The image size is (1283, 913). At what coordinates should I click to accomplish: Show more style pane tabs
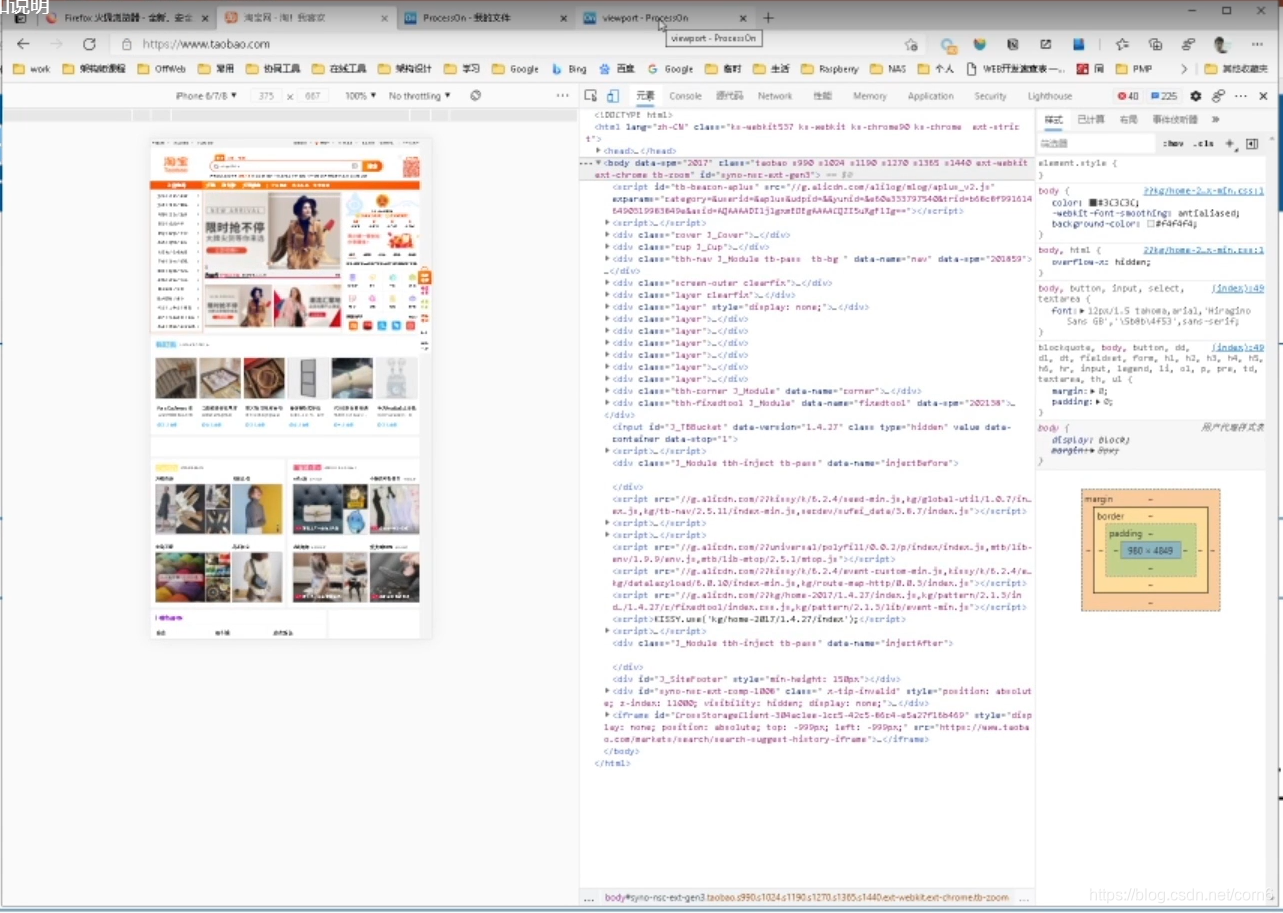pos(1216,119)
